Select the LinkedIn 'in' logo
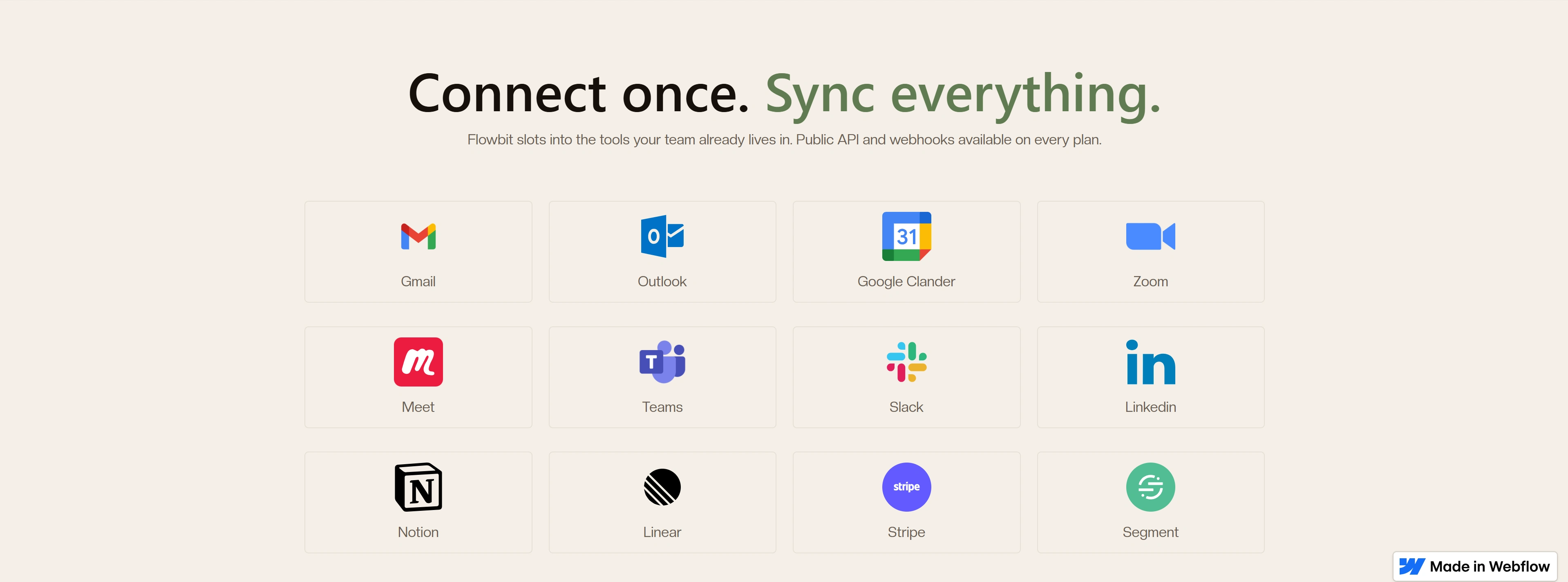This screenshot has height=582, width=1568. [1150, 362]
